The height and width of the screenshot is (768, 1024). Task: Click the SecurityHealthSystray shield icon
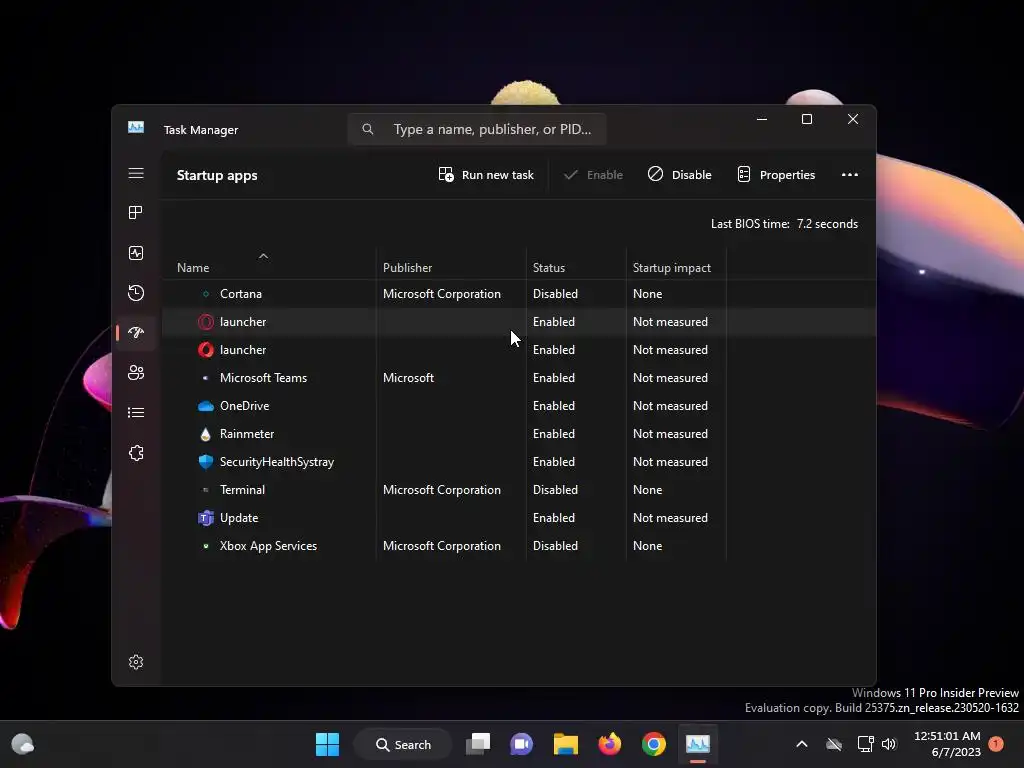[x=206, y=462]
